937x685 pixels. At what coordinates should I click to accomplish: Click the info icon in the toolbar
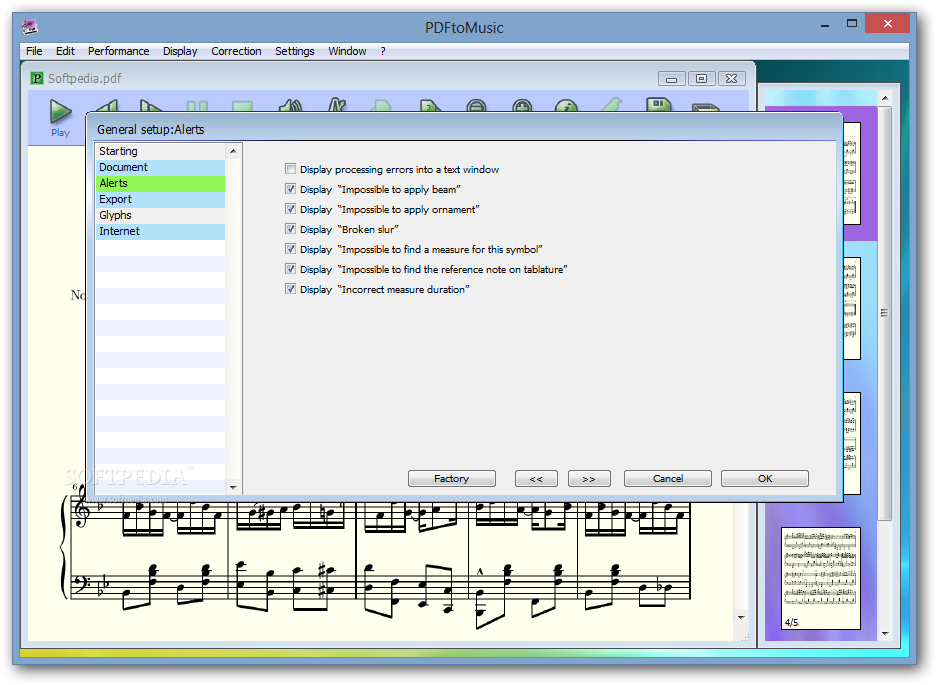(x=566, y=106)
